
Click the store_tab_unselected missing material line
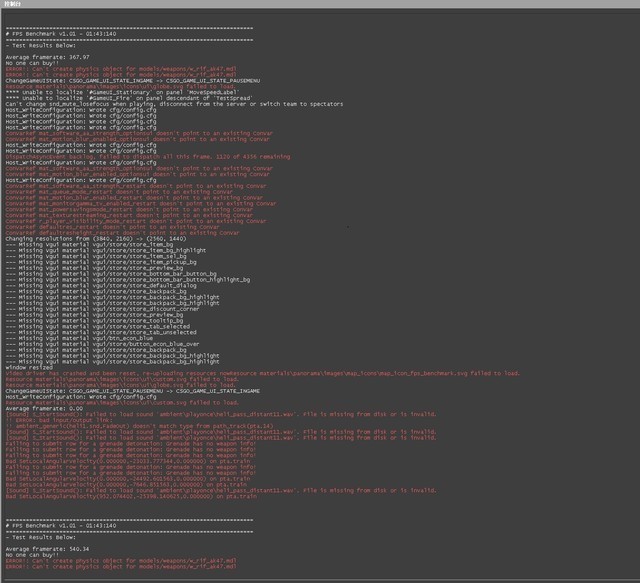click(101, 332)
